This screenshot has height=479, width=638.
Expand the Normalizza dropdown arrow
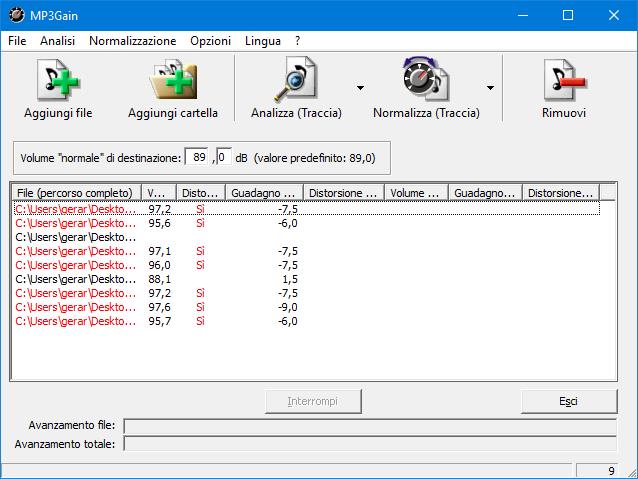(490, 88)
